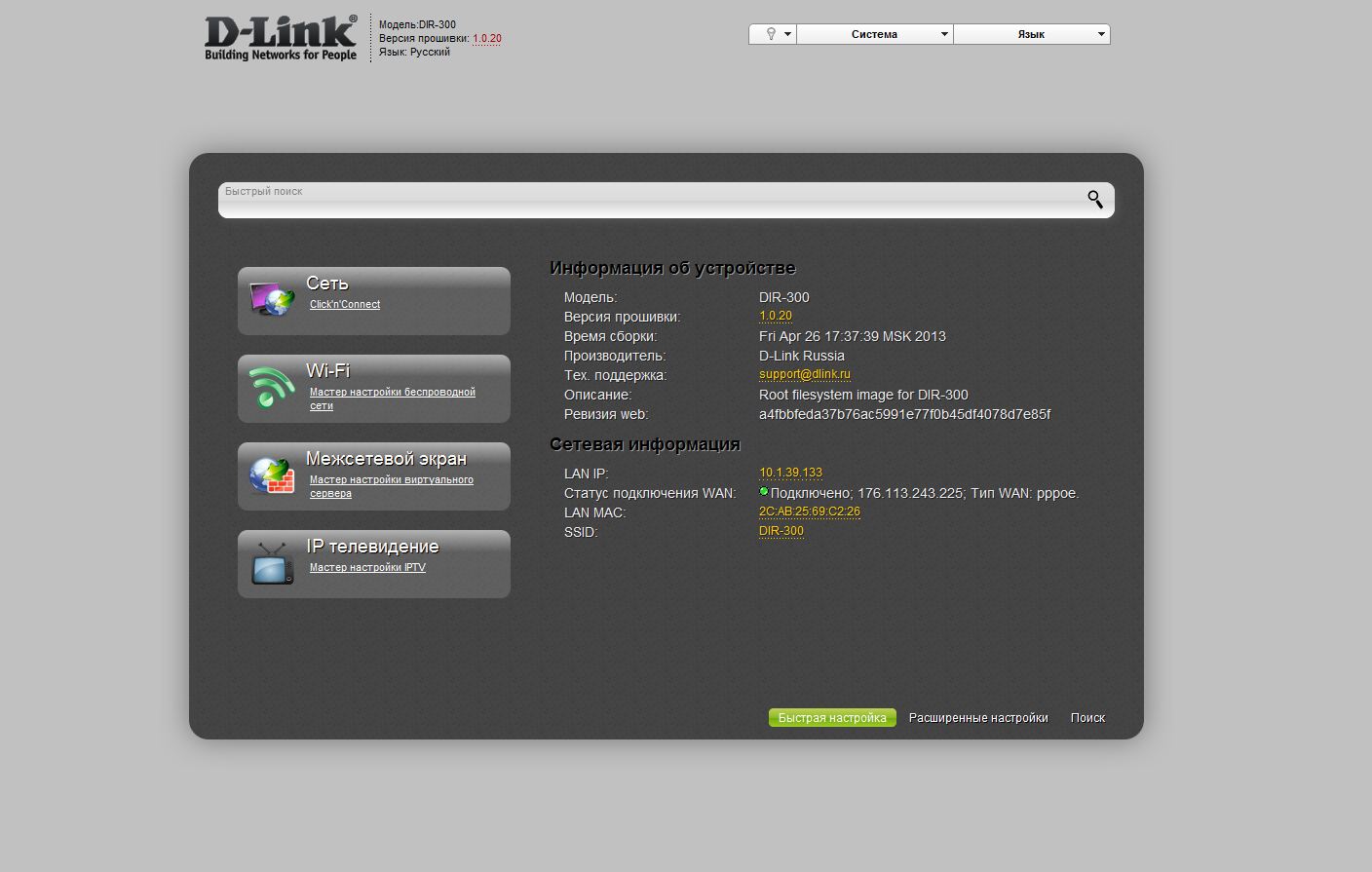Click the D-Link logo
Viewport: 1372px width, 872px height.
pyautogui.click(x=281, y=39)
